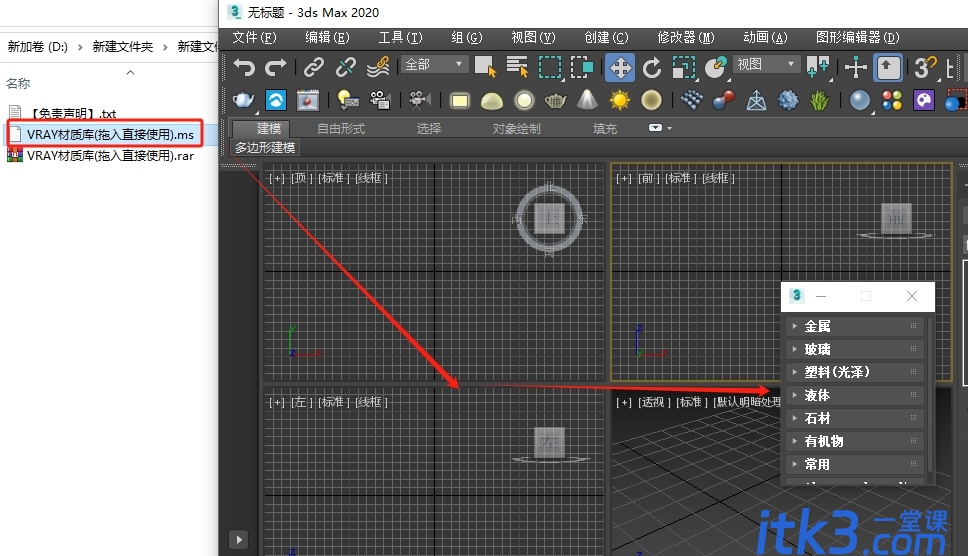Image resolution: width=968 pixels, height=556 pixels.
Task: Open the 动画(A) menu
Action: pos(765,37)
